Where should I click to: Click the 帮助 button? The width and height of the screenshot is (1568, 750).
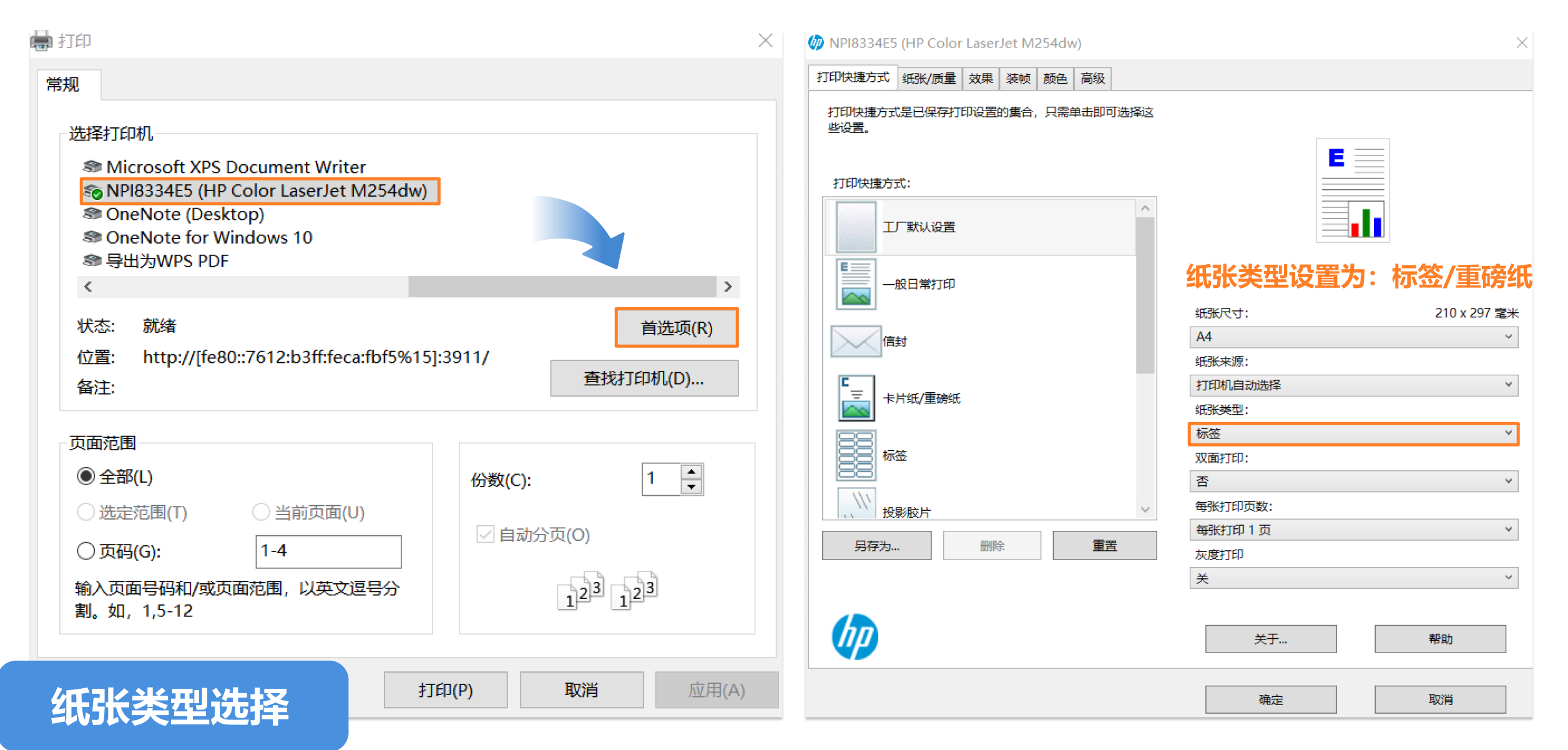[x=1441, y=639]
